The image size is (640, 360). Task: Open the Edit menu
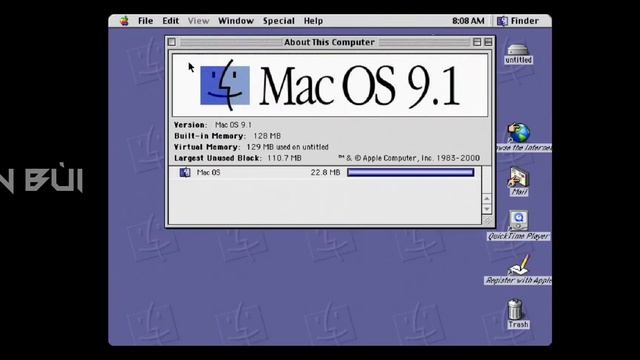[171, 21]
